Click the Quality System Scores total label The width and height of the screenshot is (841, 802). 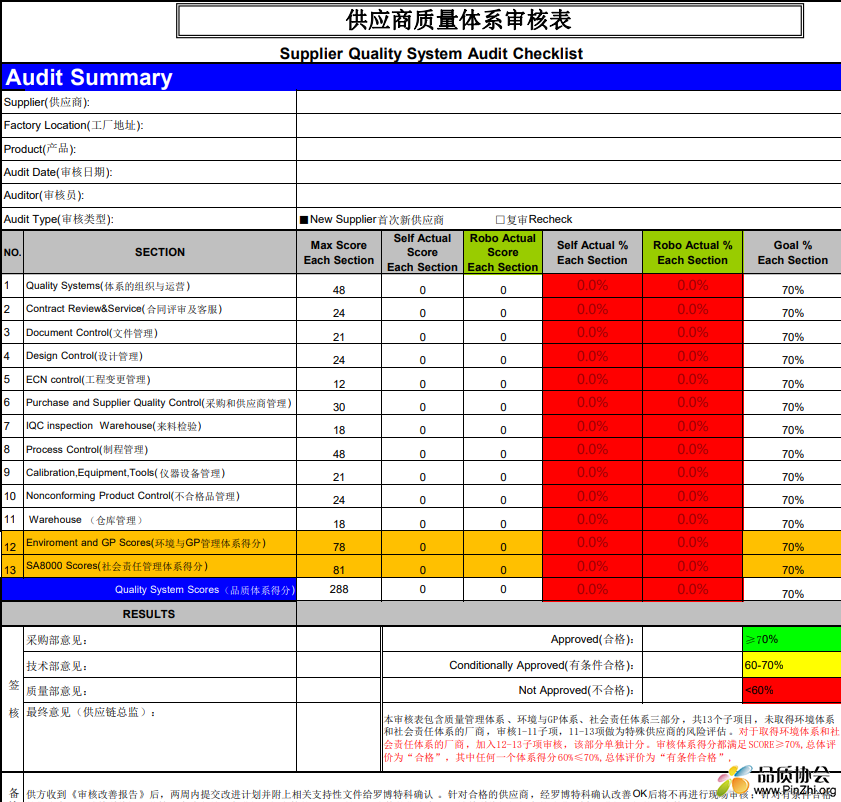coord(205,590)
